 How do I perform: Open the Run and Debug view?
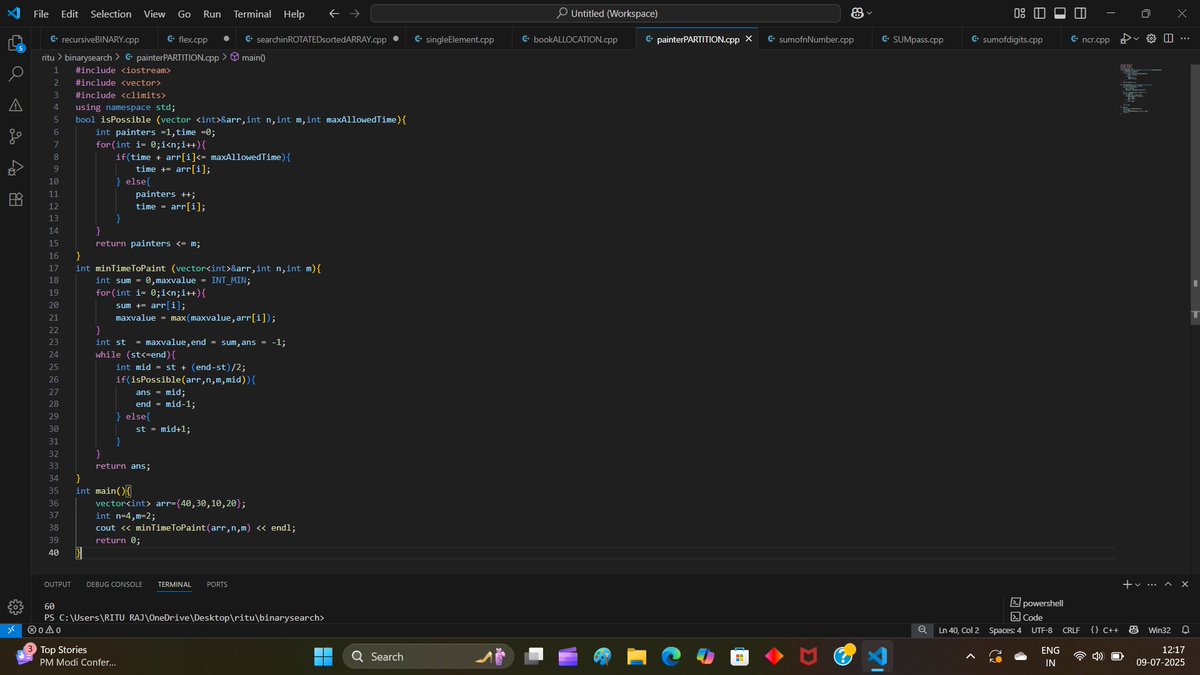click(16, 167)
